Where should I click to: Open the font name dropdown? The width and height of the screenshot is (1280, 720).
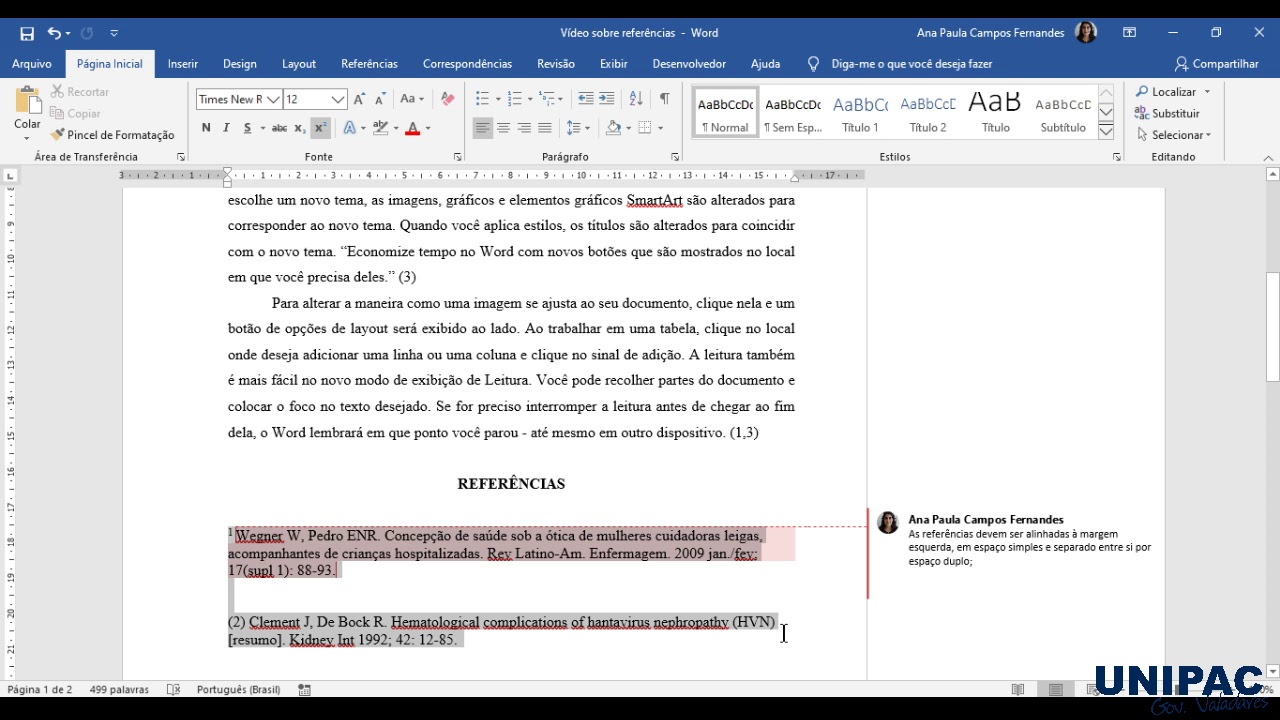click(272, 99)
